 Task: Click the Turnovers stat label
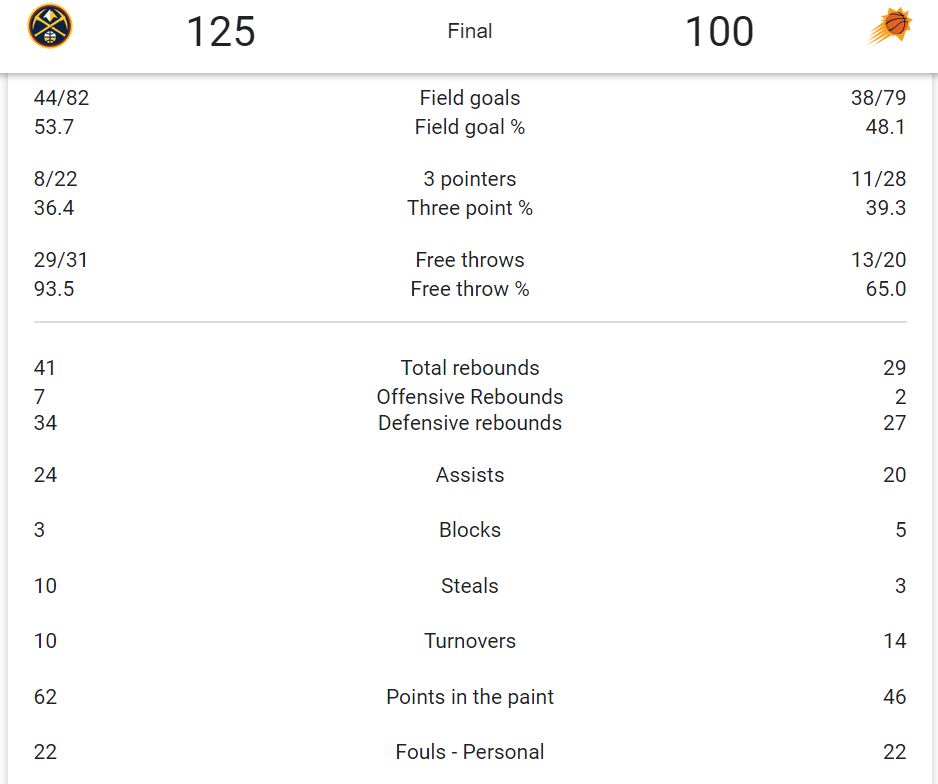[470, 641]
